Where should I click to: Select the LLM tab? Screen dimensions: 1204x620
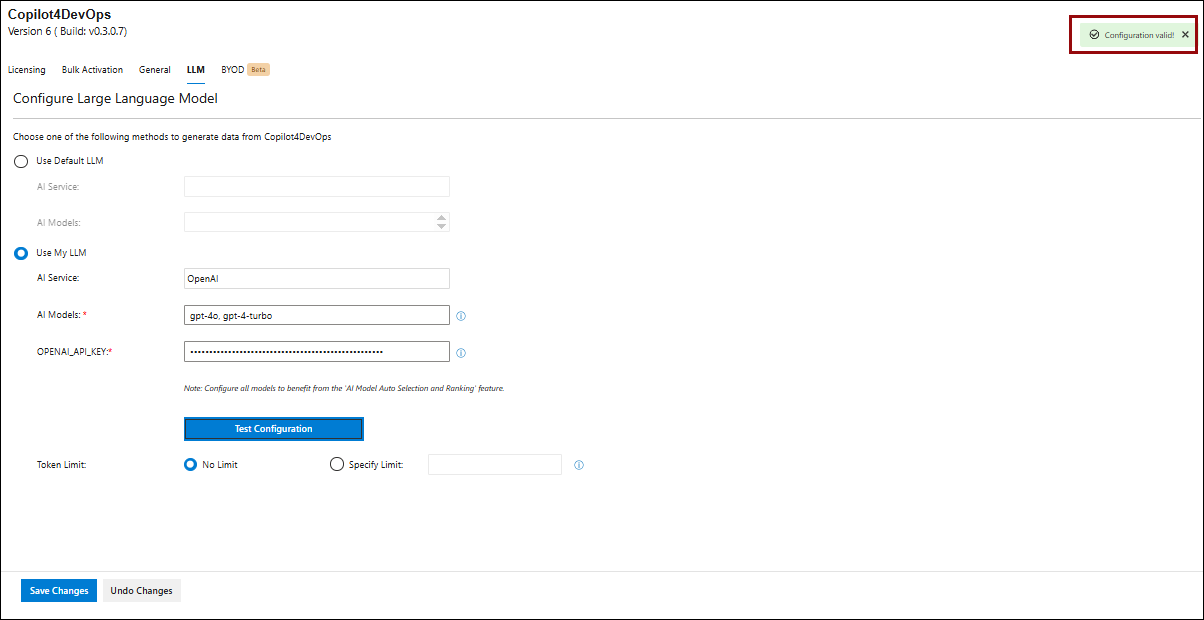tap(195, 70)
